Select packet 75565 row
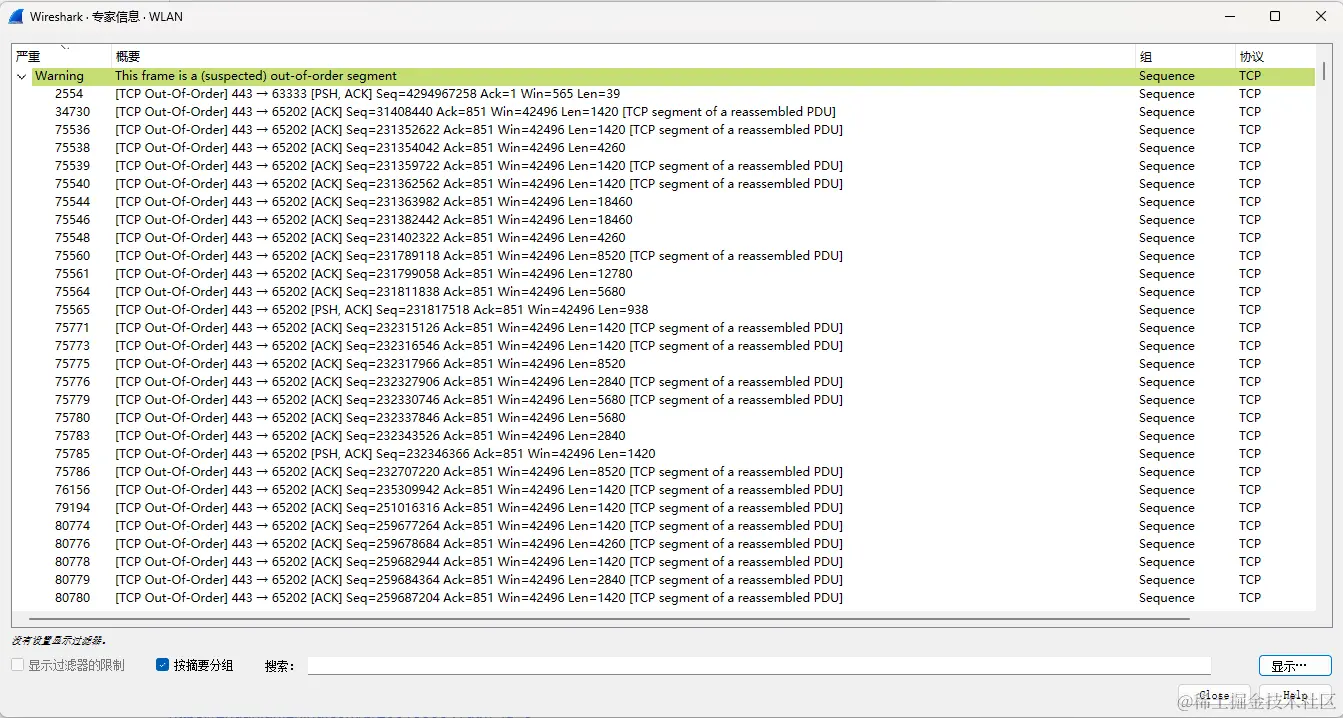 coord(663,310)
